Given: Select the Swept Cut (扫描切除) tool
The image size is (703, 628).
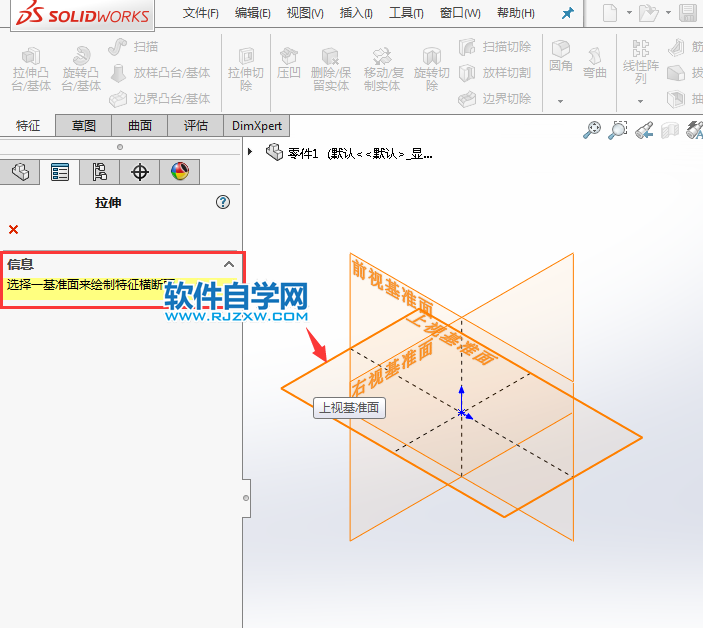Looking at the screenshot, I should [x=495, y=47].
